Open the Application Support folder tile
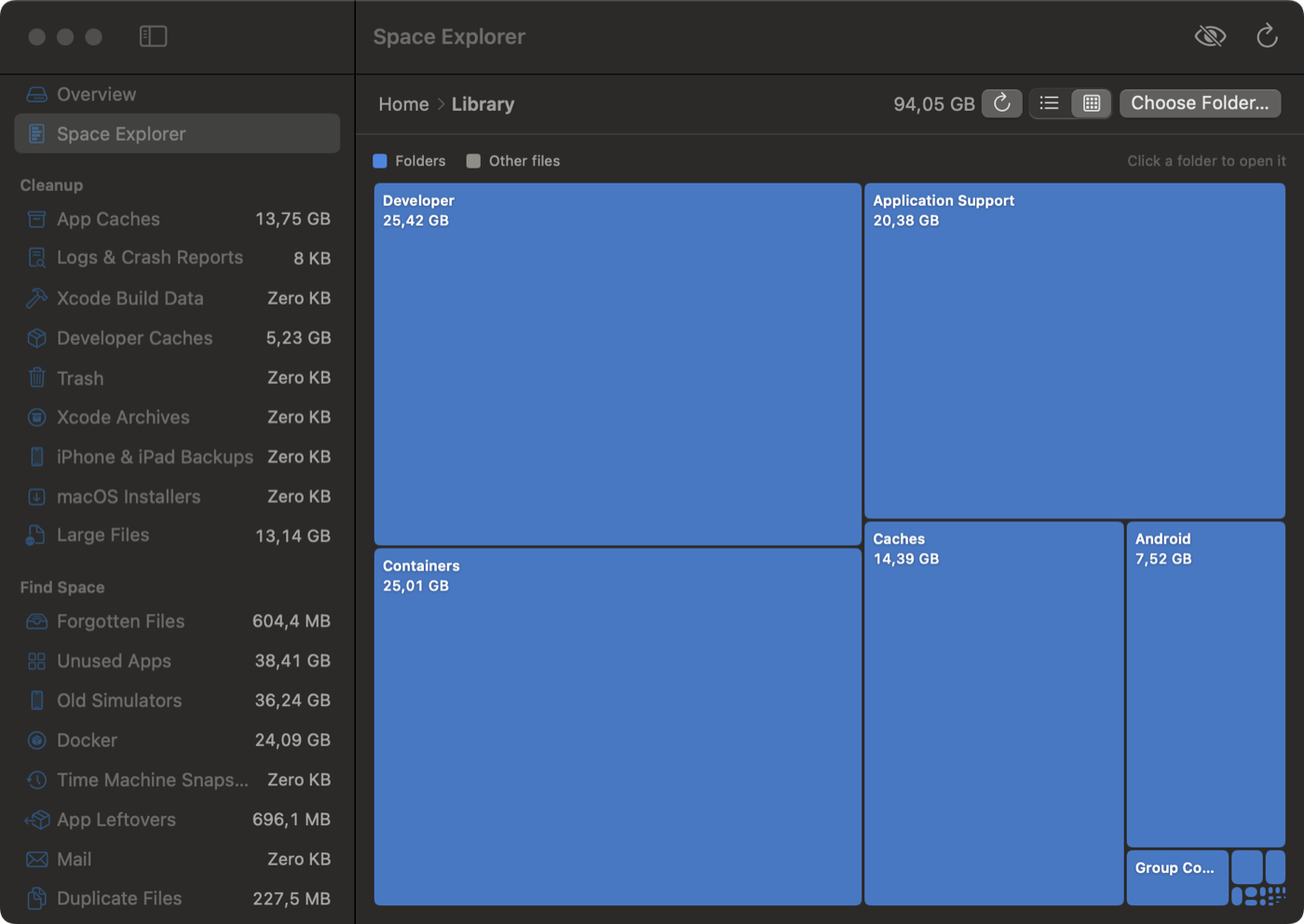The width and height of the screenshot is (1304, 924). pos(1075,351)
